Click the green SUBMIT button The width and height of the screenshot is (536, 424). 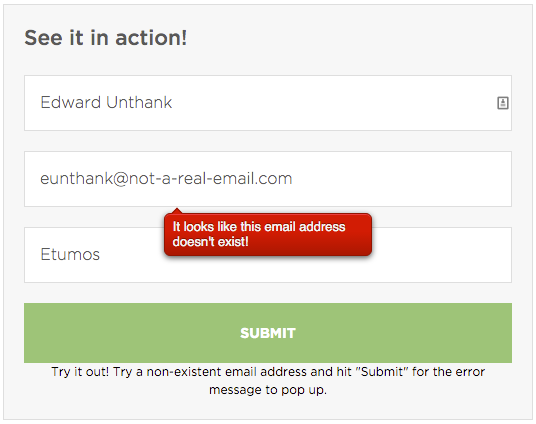(x=268, y=333)
